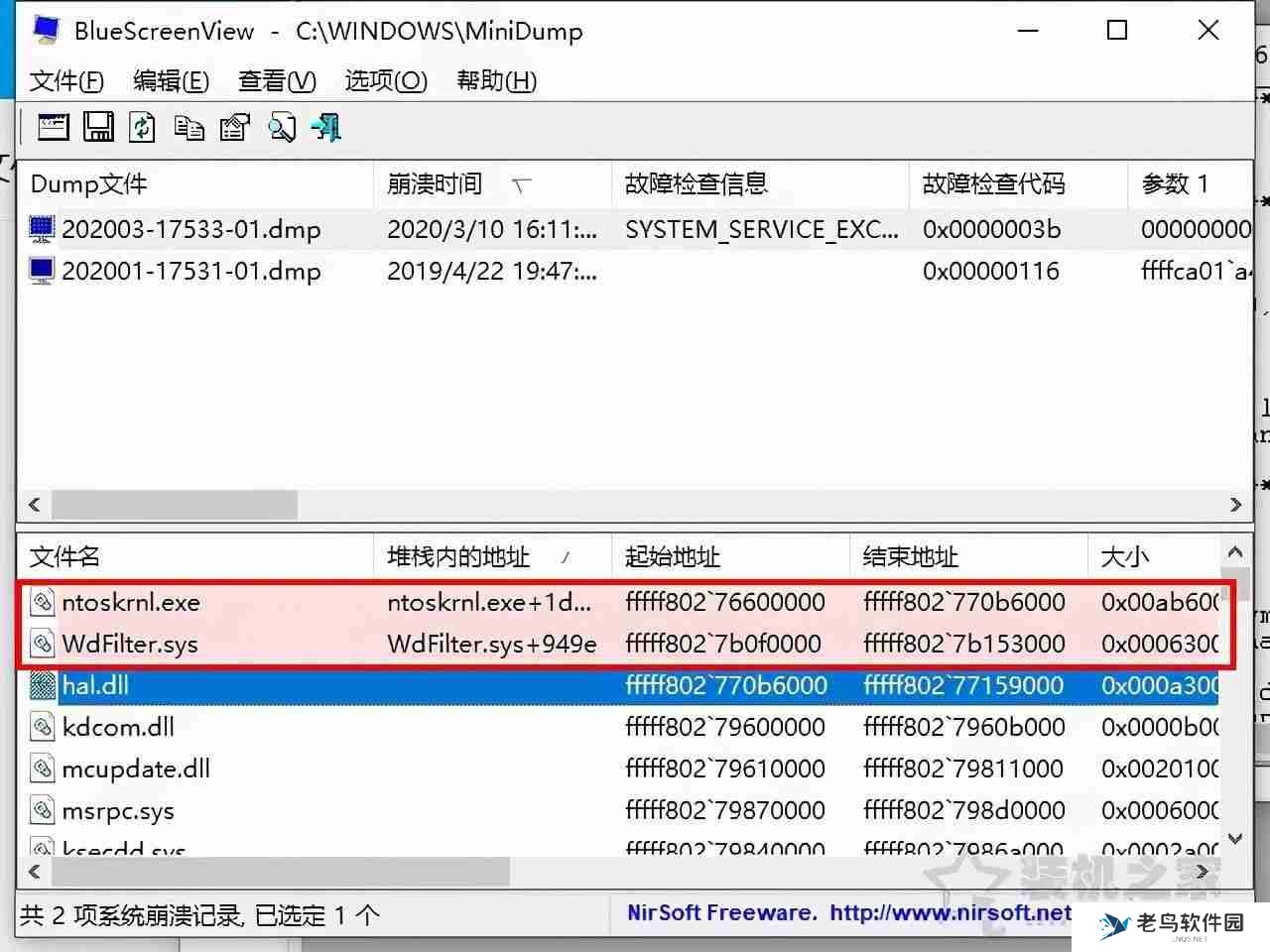Click the 202001-17531-01.dmp file icon
Image resolution: width=1270 pixels, height=952 pixels.
[x=42, y=271]
